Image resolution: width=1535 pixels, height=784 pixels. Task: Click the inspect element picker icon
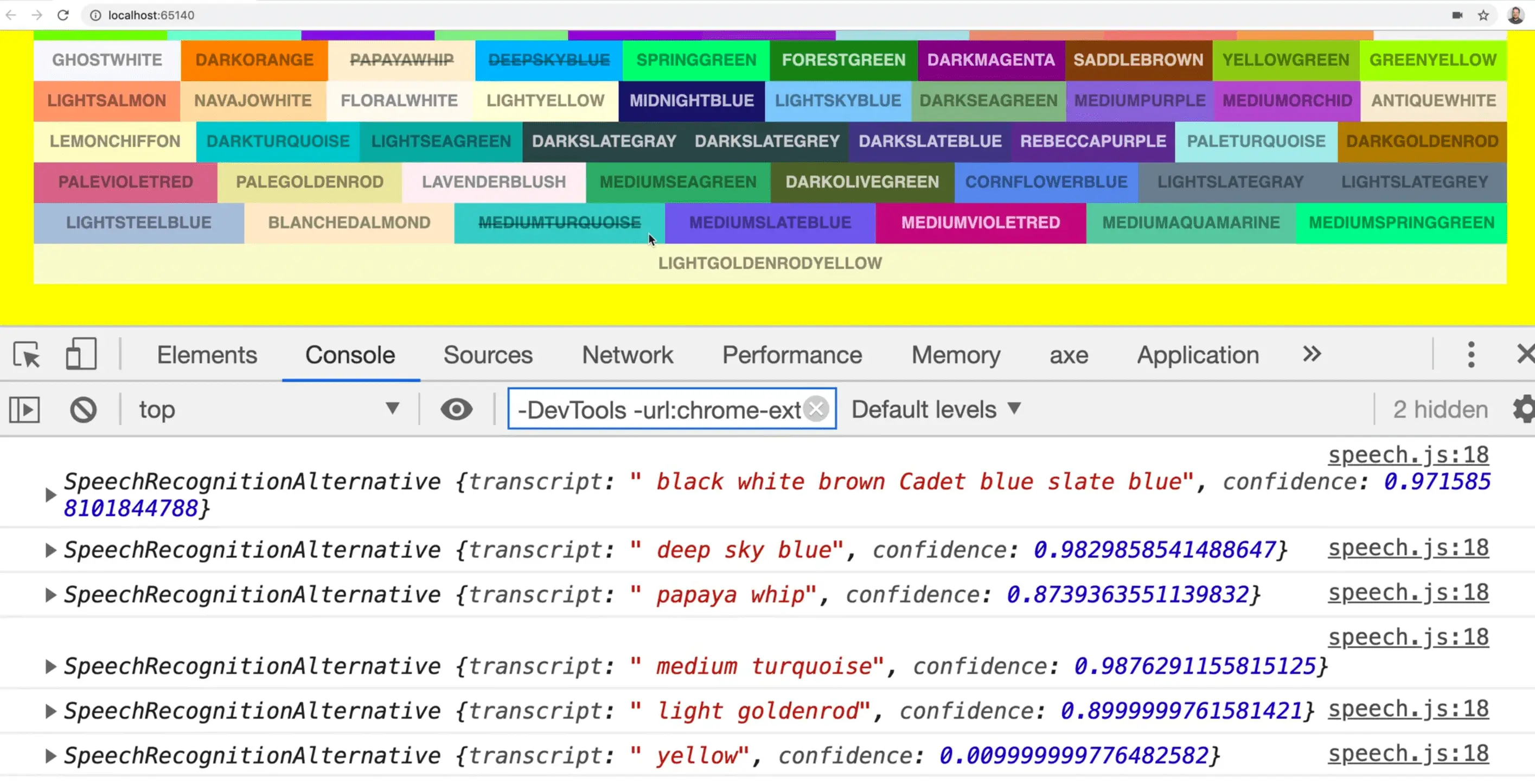pos(26,355)
